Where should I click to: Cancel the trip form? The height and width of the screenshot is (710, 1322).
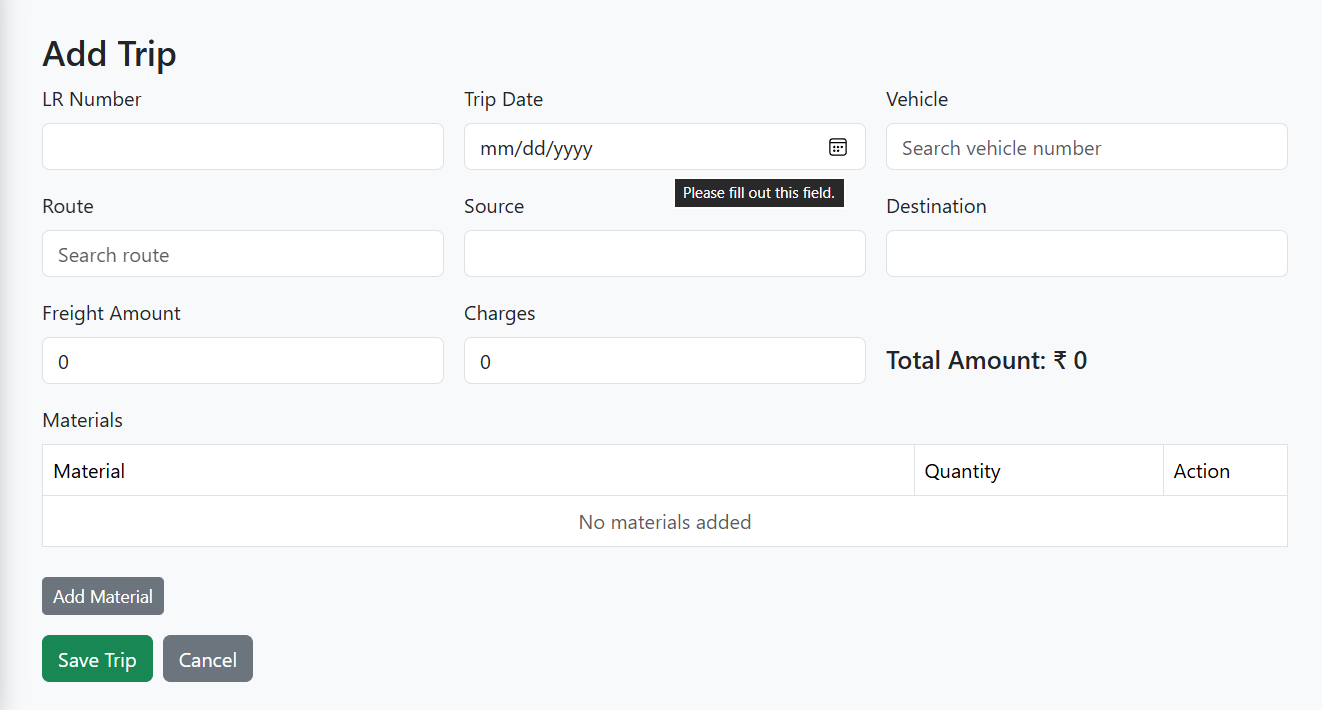208,659
